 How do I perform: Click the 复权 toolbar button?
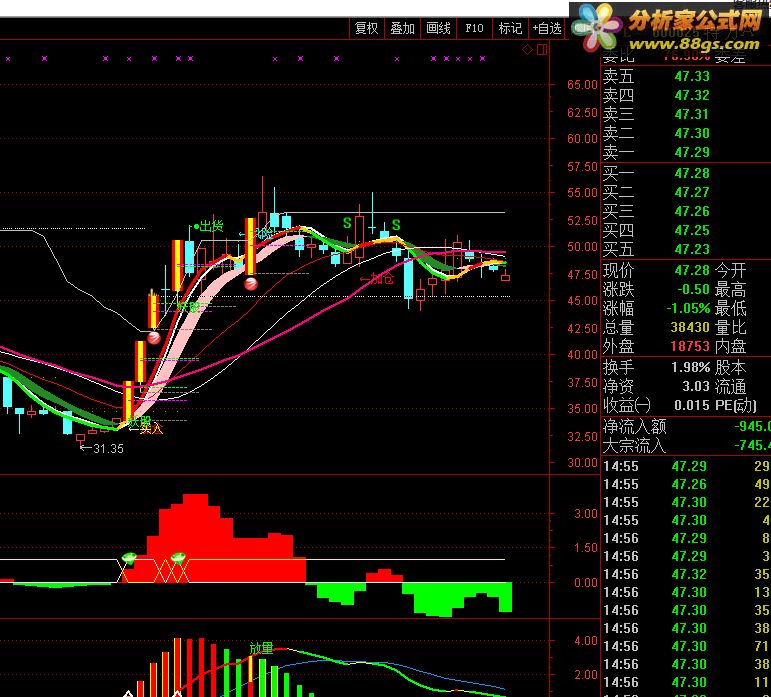pos(366,29)
